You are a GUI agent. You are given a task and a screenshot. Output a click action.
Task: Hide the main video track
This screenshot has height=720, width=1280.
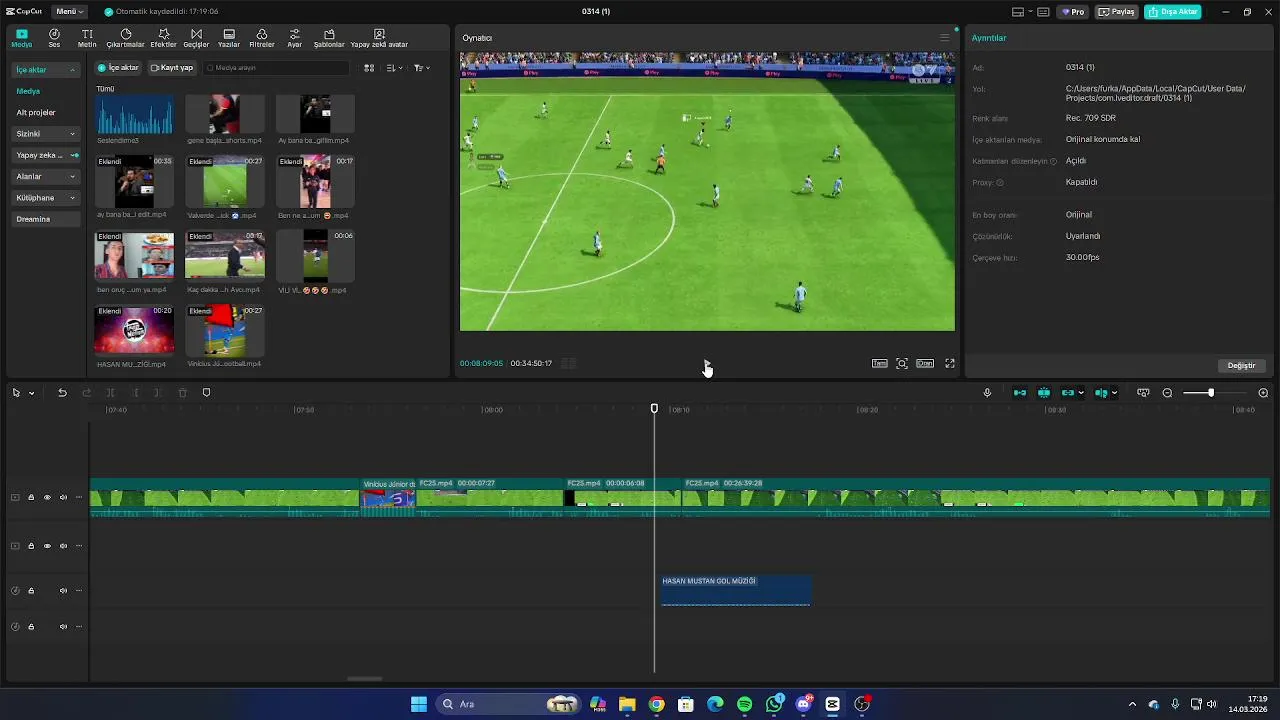(47, 497)
